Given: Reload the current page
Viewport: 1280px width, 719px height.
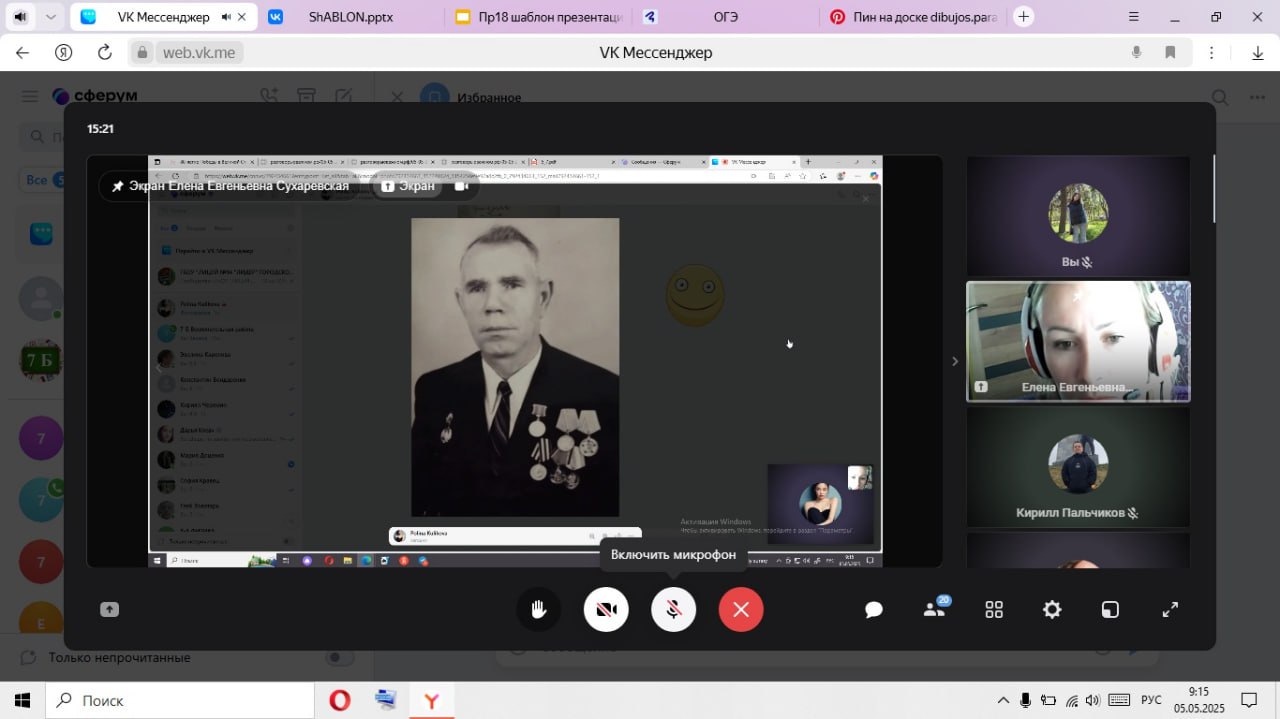Looking at the screenshot, I should point(104,53).
